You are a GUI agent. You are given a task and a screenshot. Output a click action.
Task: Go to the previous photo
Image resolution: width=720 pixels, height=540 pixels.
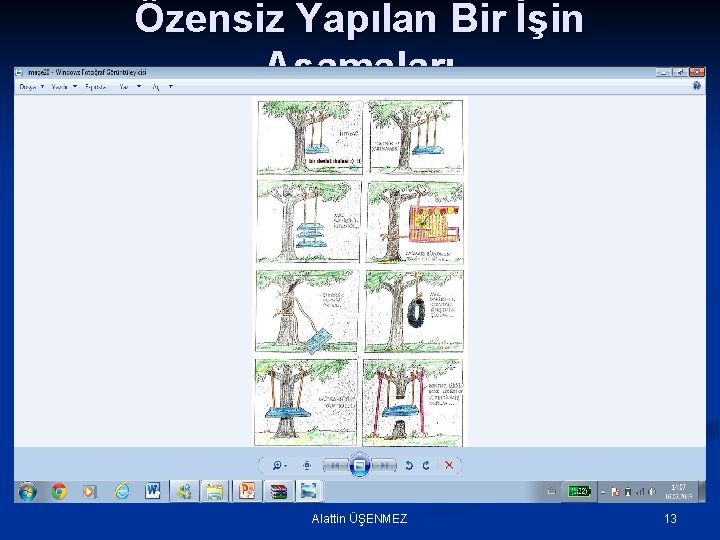[335, 465]
